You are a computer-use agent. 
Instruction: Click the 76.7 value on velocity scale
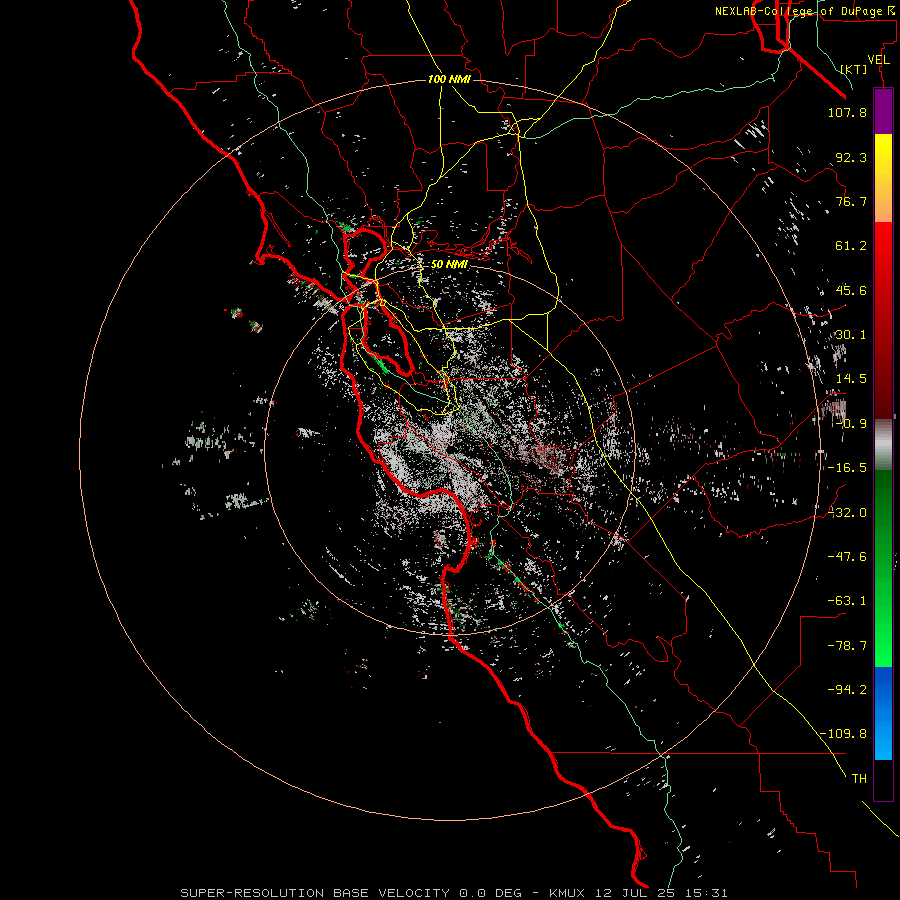pos(851,201)
